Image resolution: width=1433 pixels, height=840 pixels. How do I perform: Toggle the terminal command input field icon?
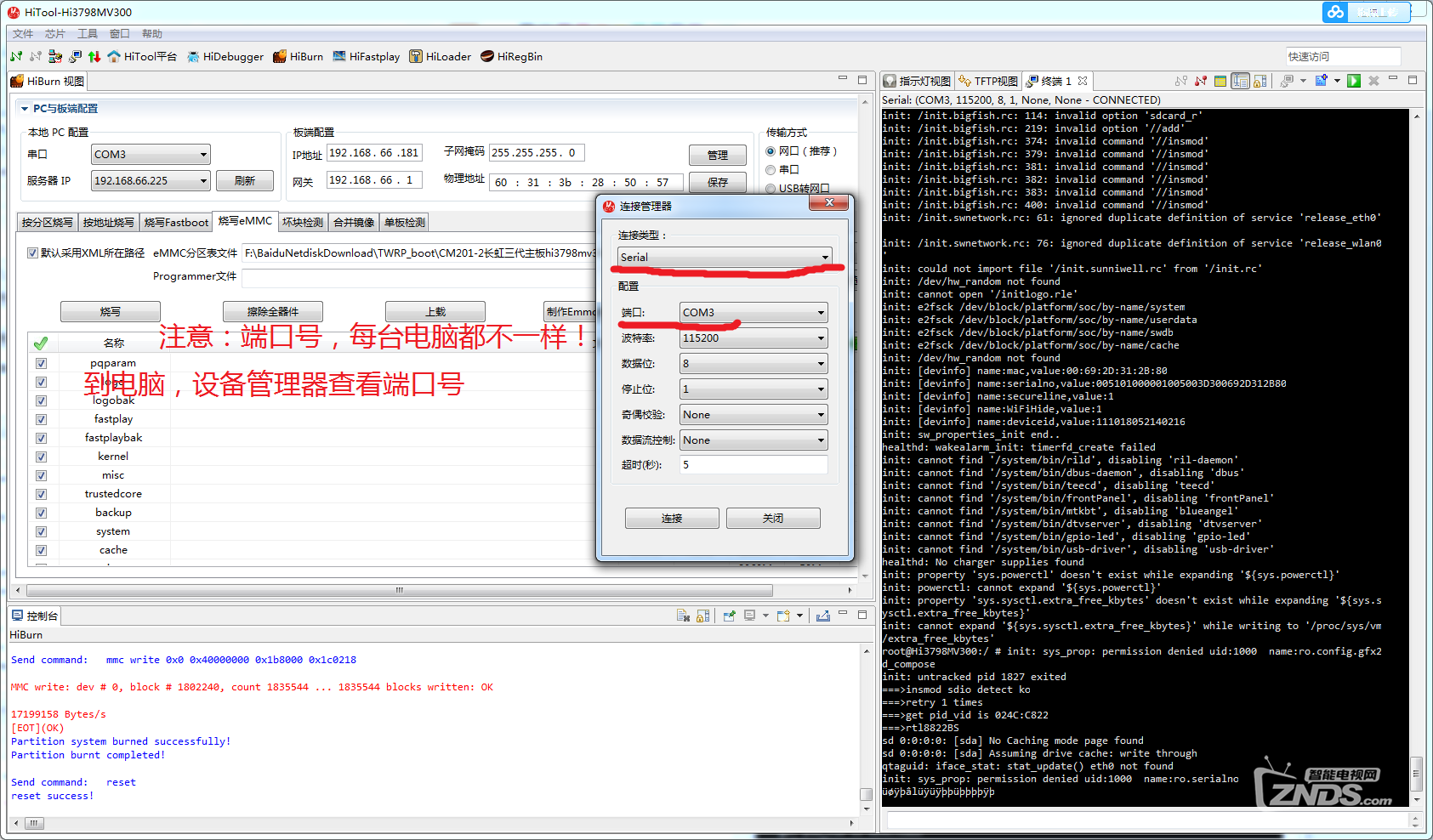pos(1241,81)
